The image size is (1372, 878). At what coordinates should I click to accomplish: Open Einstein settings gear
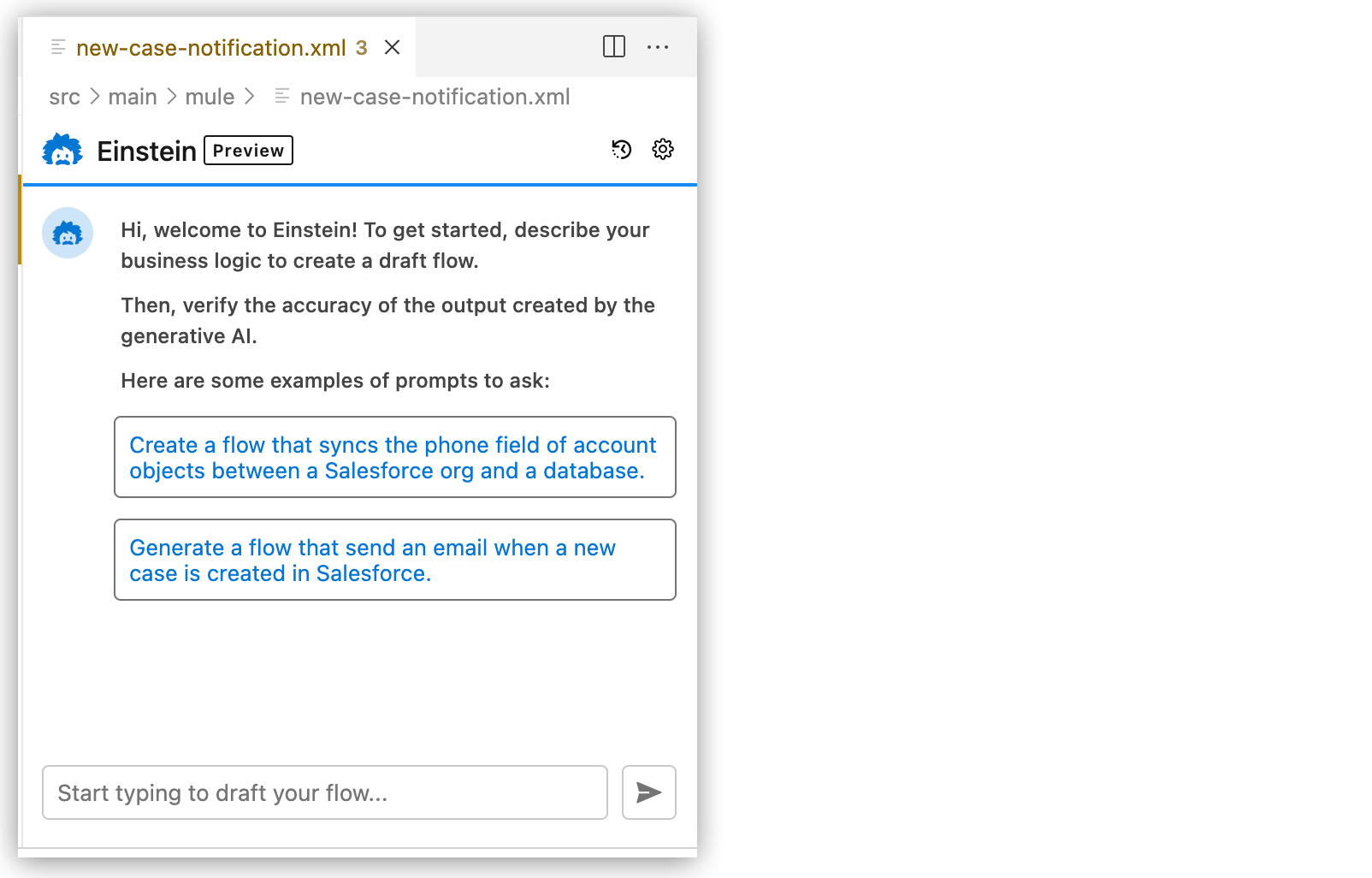pos(663,150)
